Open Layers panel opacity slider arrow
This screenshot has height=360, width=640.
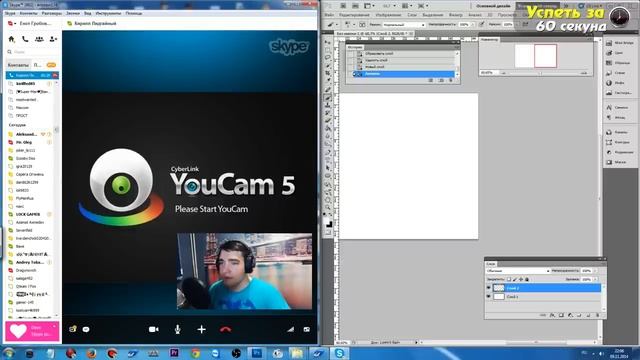click(595, 271)
